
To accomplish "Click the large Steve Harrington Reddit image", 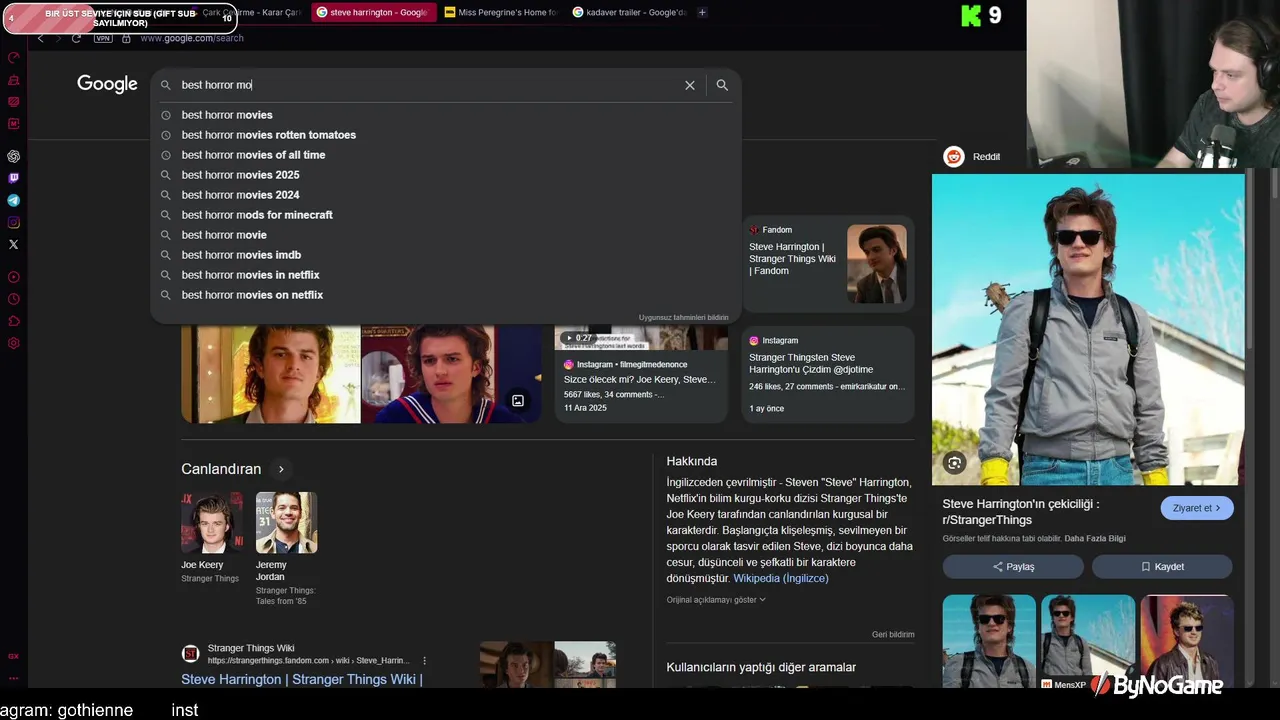I will tap(1088, 330).
